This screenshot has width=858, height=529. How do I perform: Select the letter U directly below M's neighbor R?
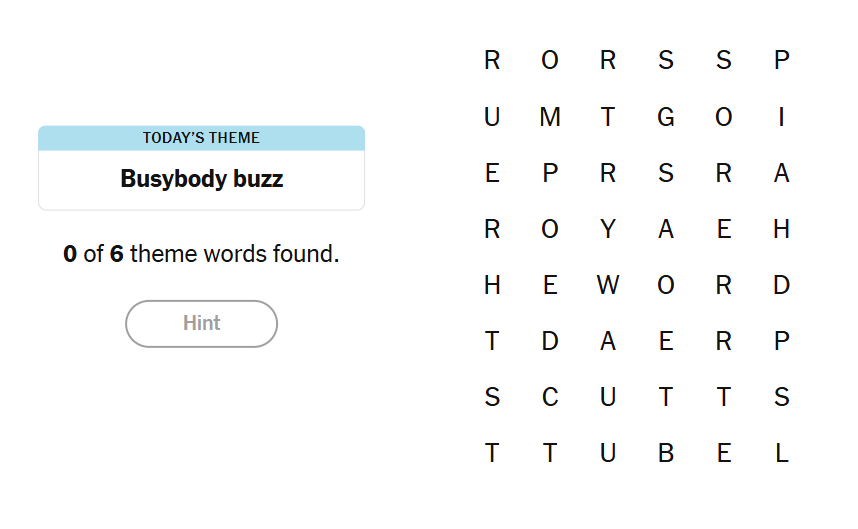click(492, 118)
